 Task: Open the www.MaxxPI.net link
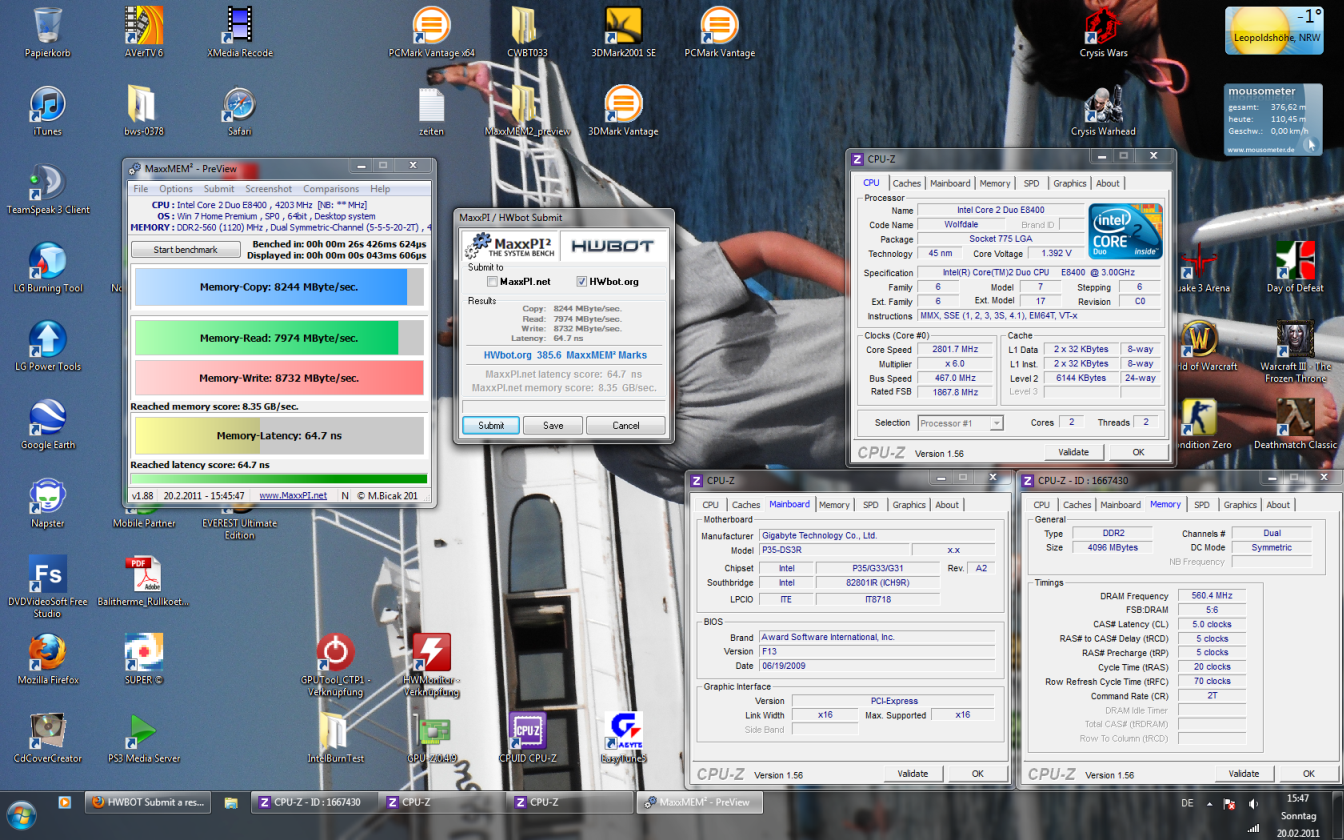point(293,495)
